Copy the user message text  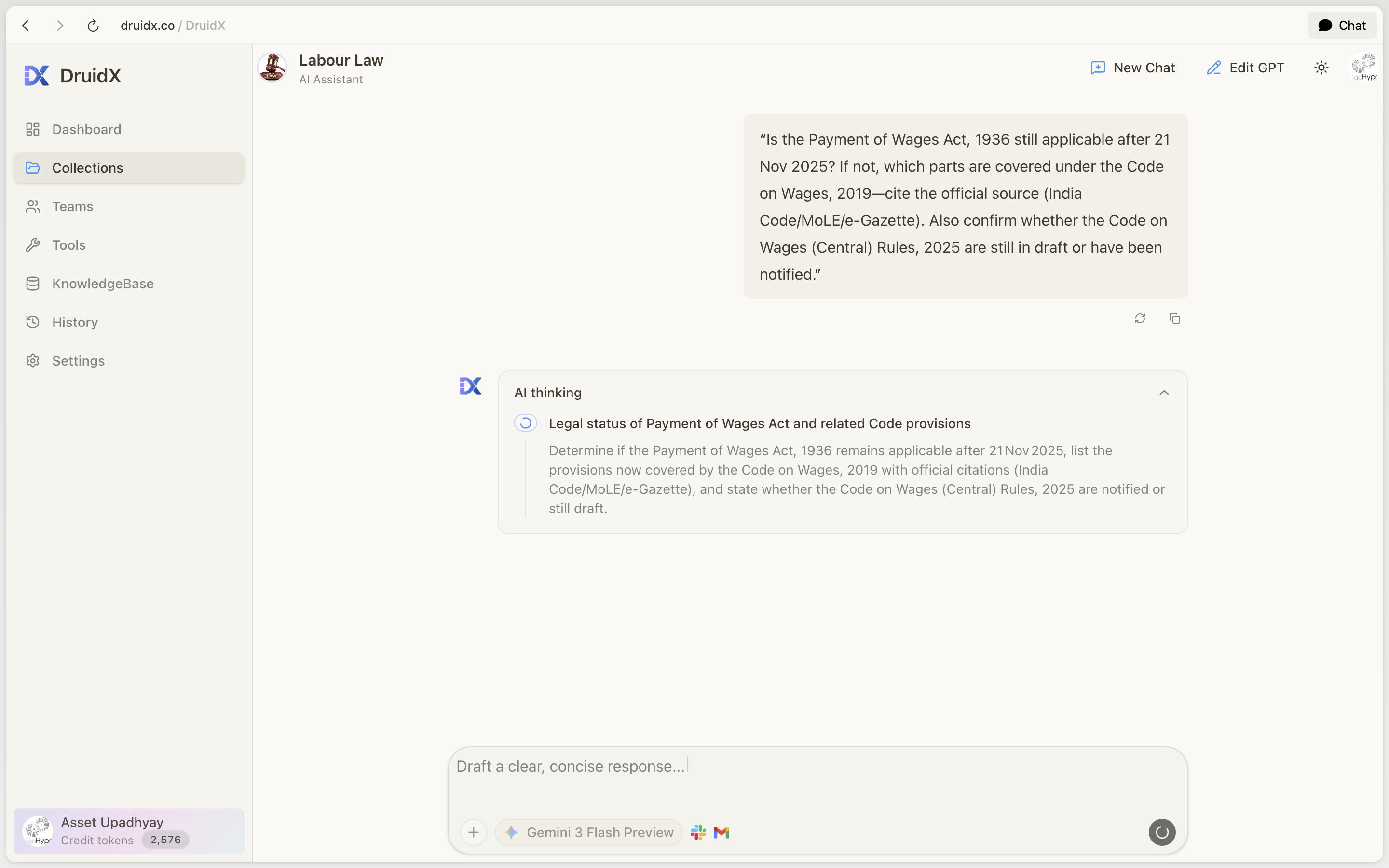point(1174,318)
